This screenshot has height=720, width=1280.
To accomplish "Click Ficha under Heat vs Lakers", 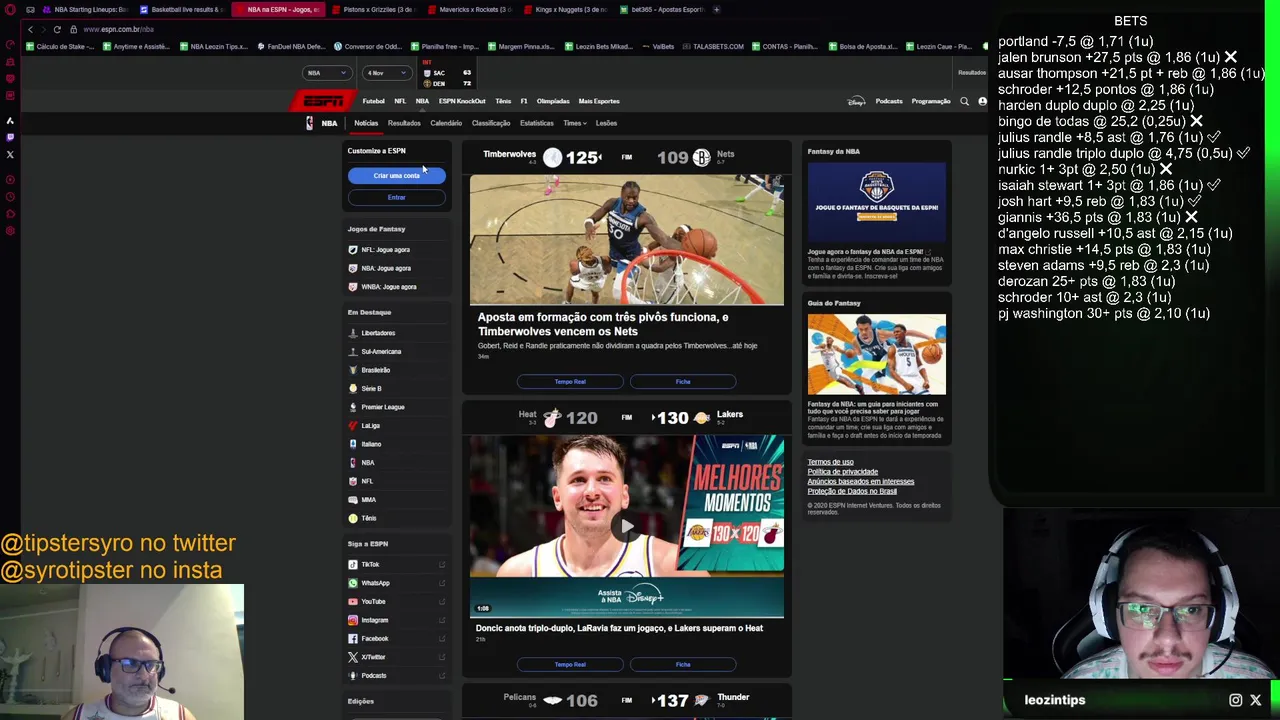I will (x=683, y=665).
